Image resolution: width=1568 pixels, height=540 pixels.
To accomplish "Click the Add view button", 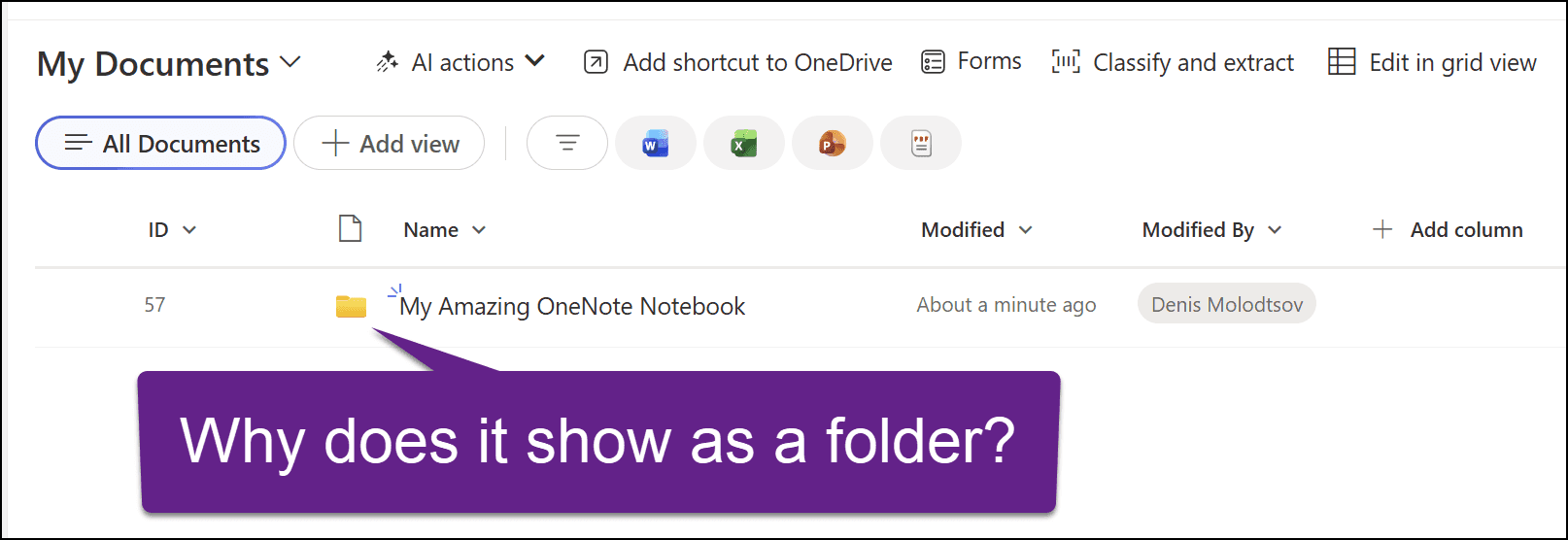I will click(390, 143).
